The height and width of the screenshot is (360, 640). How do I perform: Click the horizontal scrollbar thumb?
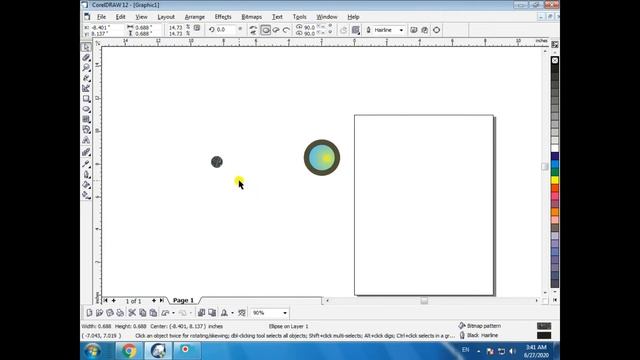(424, 301)
